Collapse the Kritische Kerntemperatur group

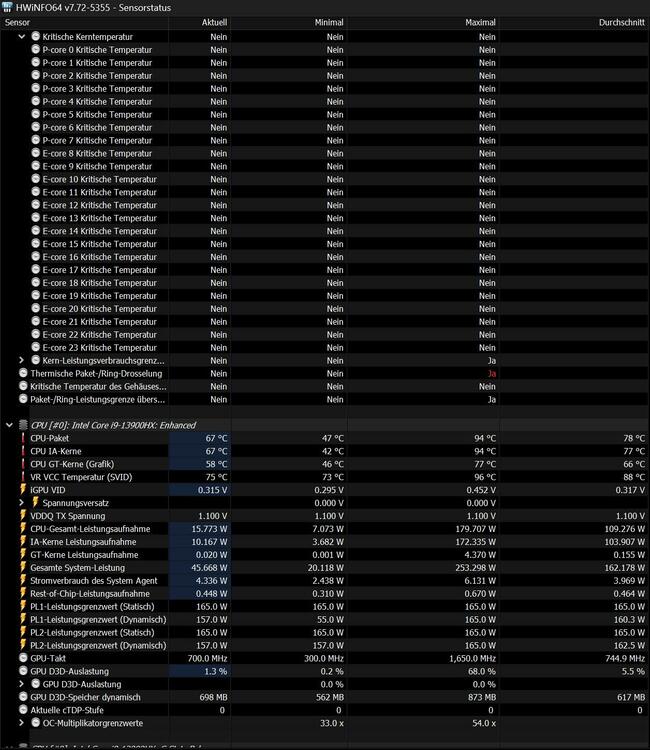click(x=22, y=36)
